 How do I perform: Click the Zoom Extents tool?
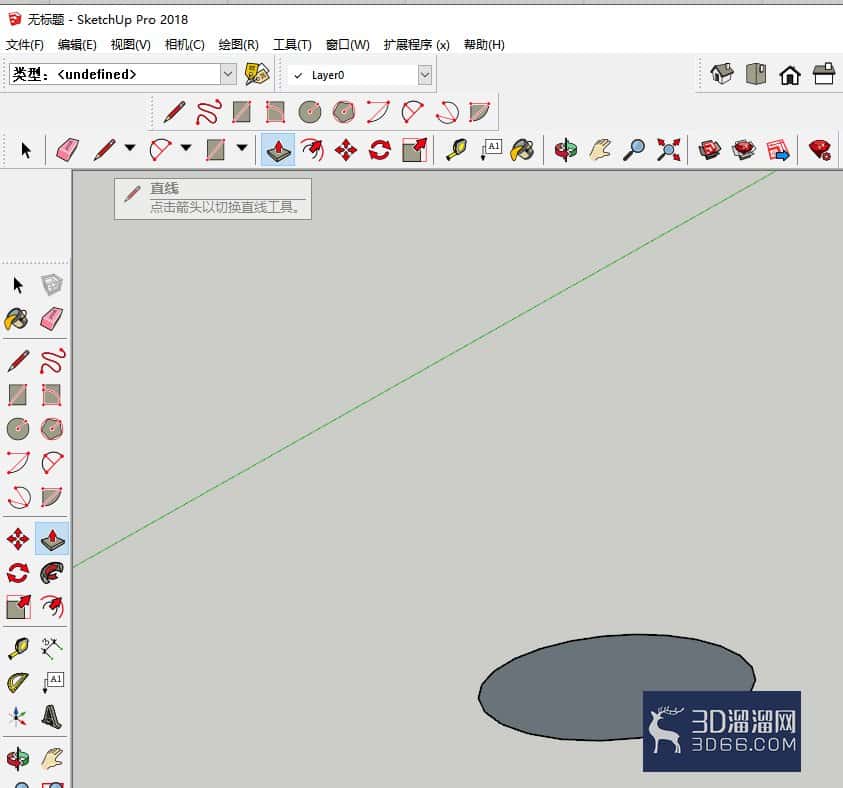pos(668,149)
